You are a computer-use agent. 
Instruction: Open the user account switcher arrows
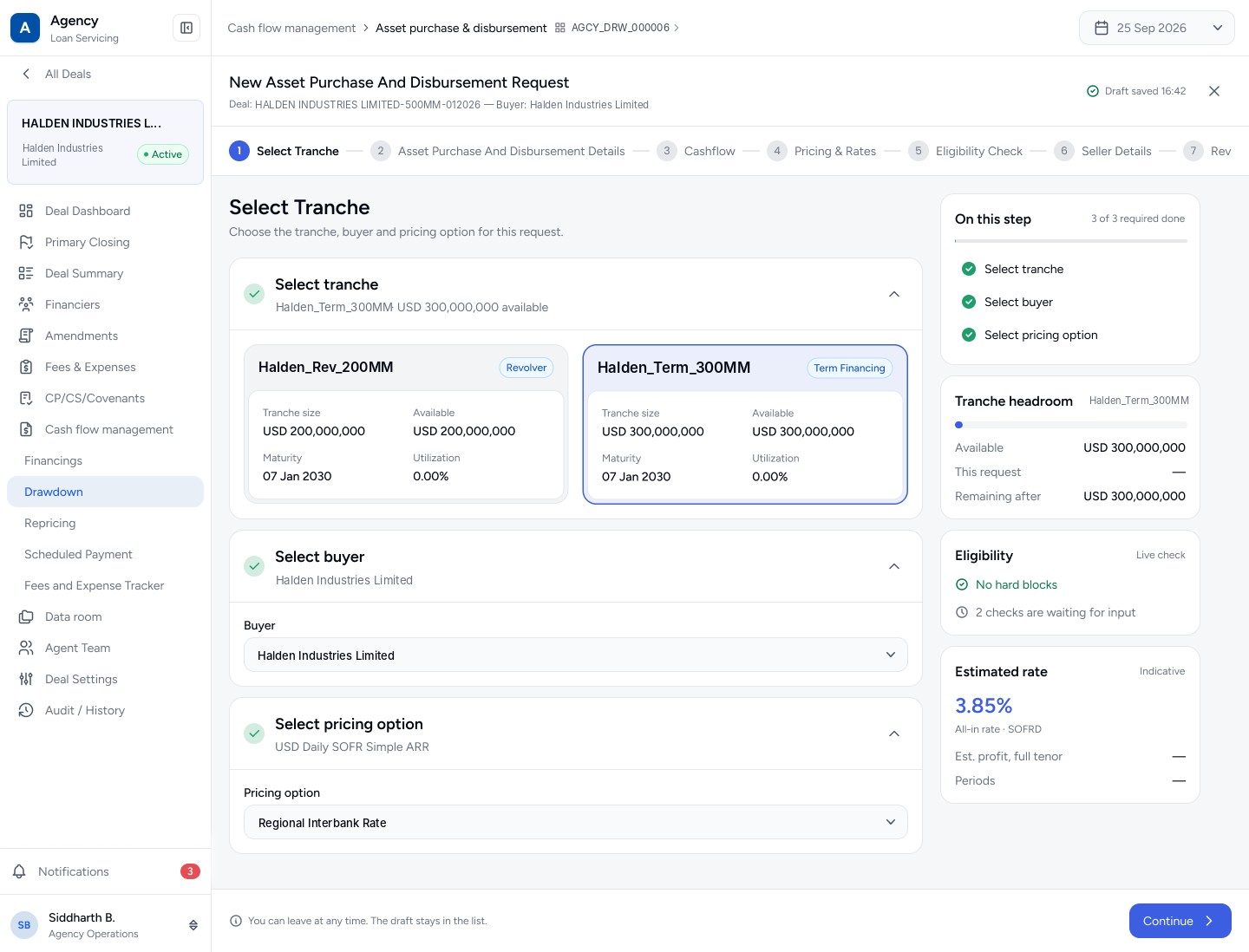(193, 925)
